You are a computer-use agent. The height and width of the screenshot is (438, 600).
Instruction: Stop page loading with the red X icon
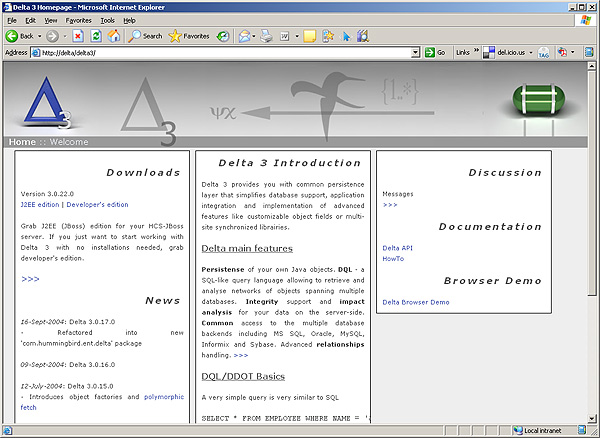78,36
